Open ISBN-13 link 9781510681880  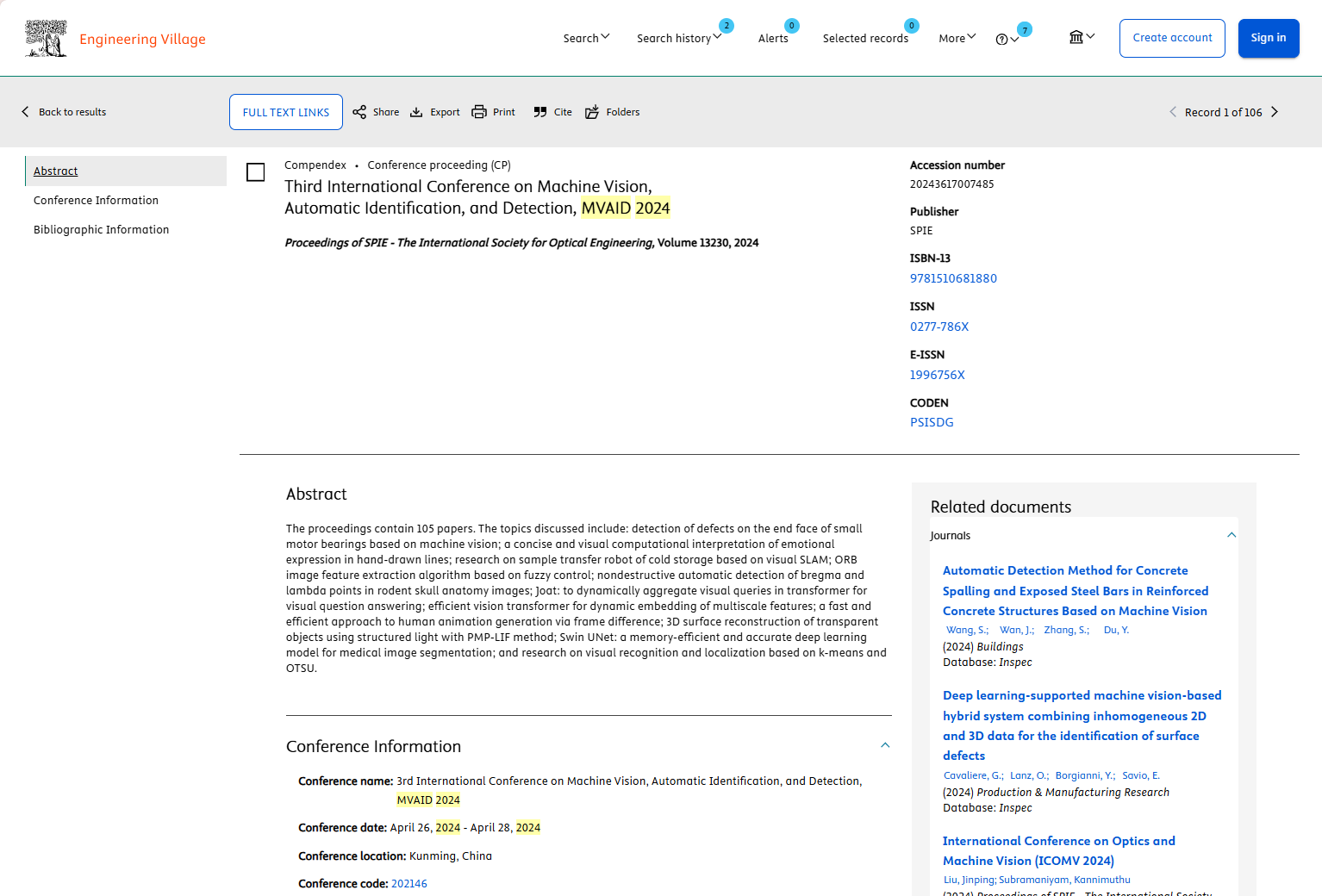(x=953, y=278)
